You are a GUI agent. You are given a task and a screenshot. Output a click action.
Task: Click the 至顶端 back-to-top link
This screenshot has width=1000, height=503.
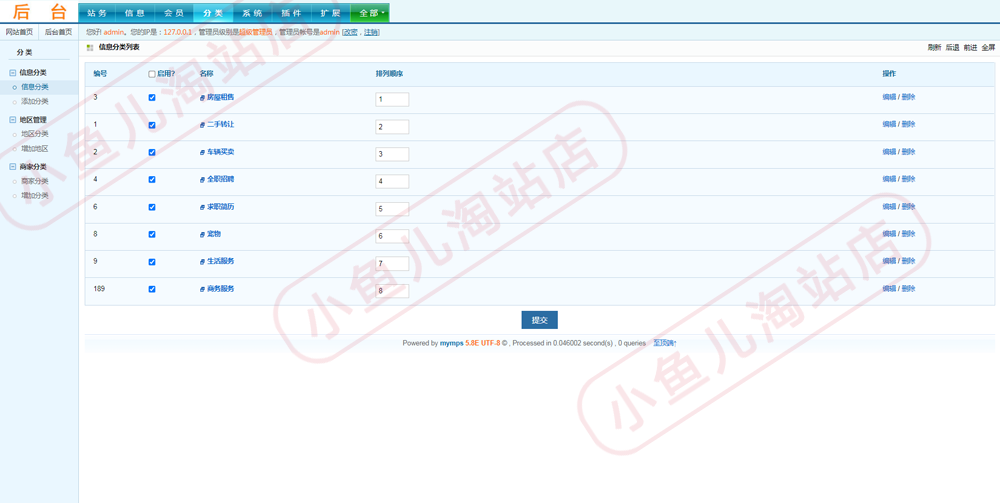point(665,343)
